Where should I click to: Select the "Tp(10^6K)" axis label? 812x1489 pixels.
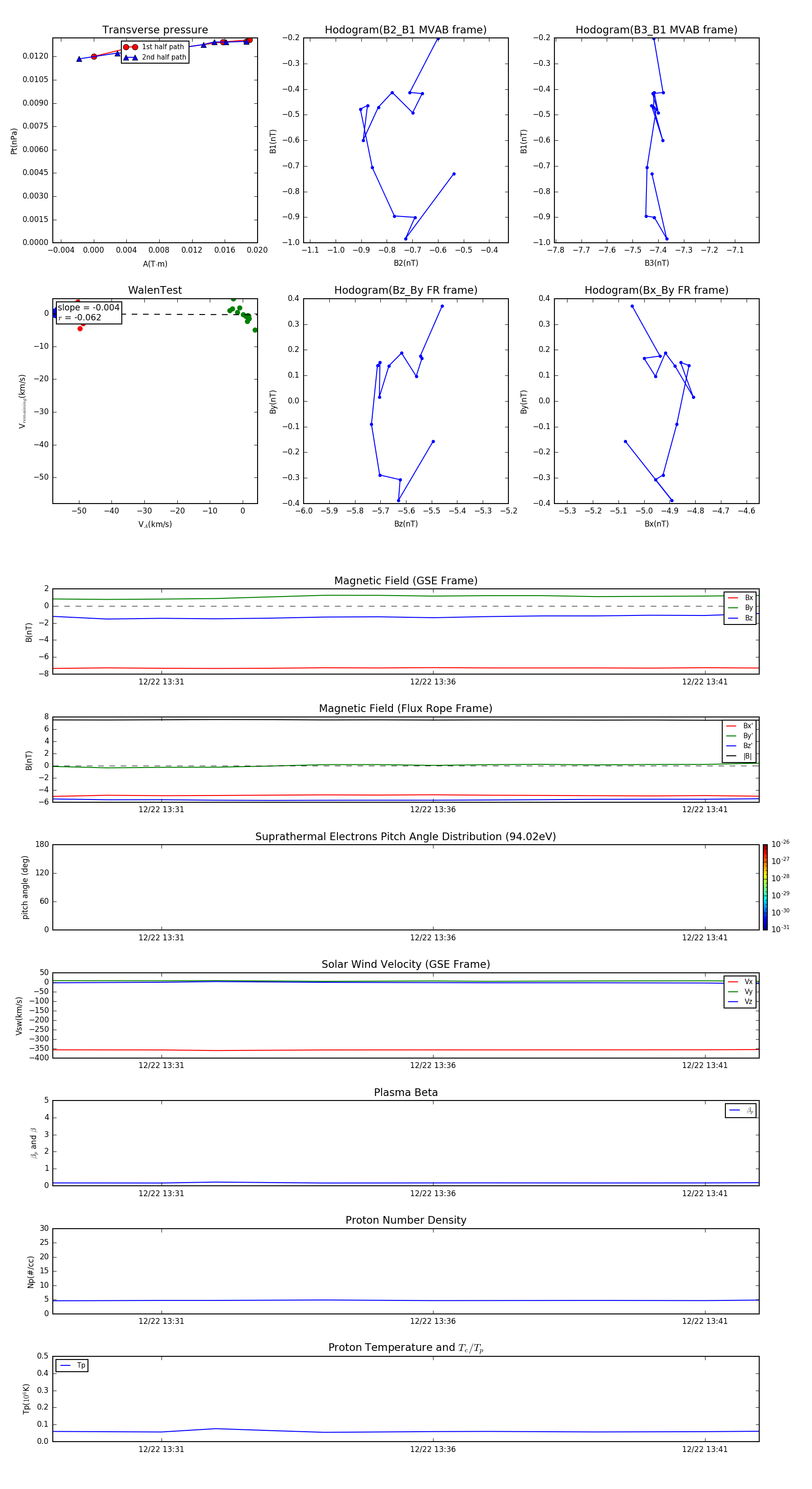point(26,1399)
